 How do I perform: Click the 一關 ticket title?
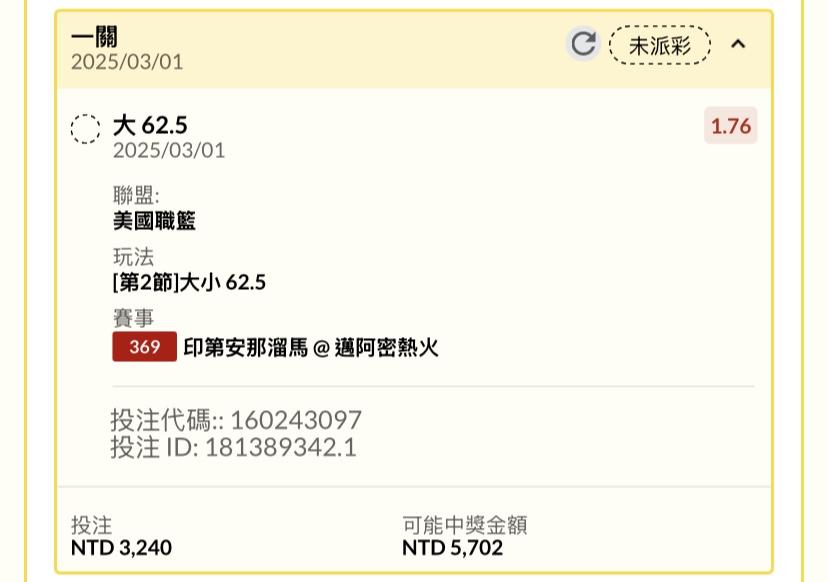pyautogui.click(x=94, y=37)
